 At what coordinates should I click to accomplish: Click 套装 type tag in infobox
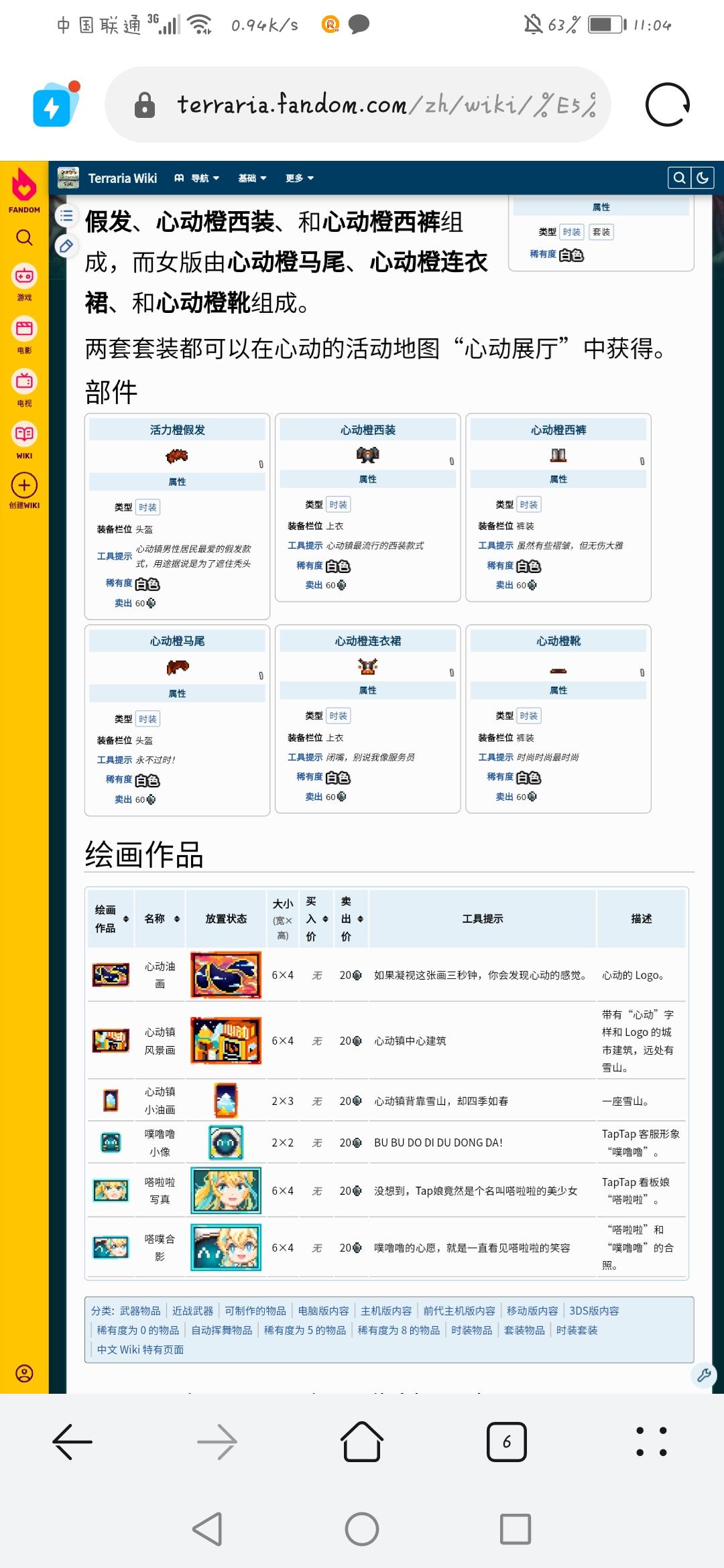point(601,232)
